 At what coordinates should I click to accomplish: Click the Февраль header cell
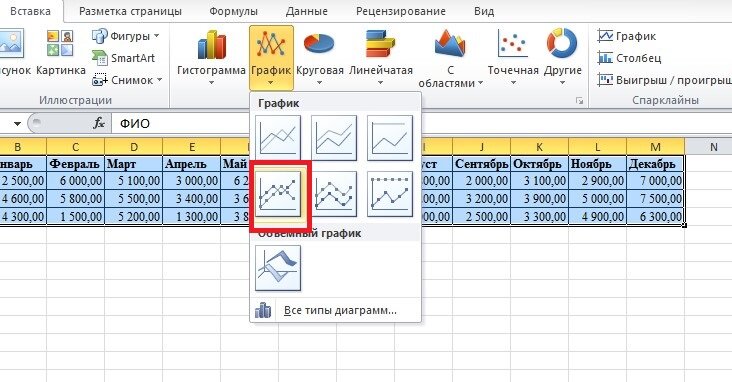(76, 164)
